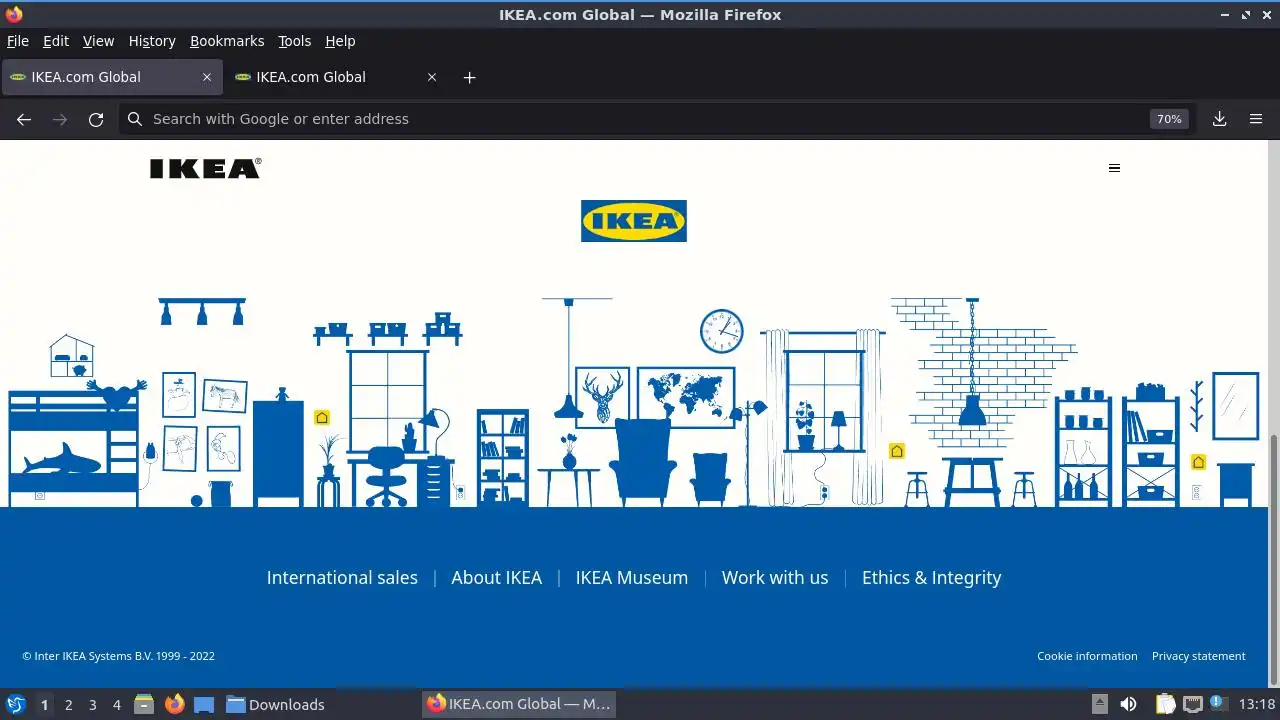Open the hamburger menu on the IKEA page
This screenshot has height=720, width=1280.
click(x=1114, y=168)
